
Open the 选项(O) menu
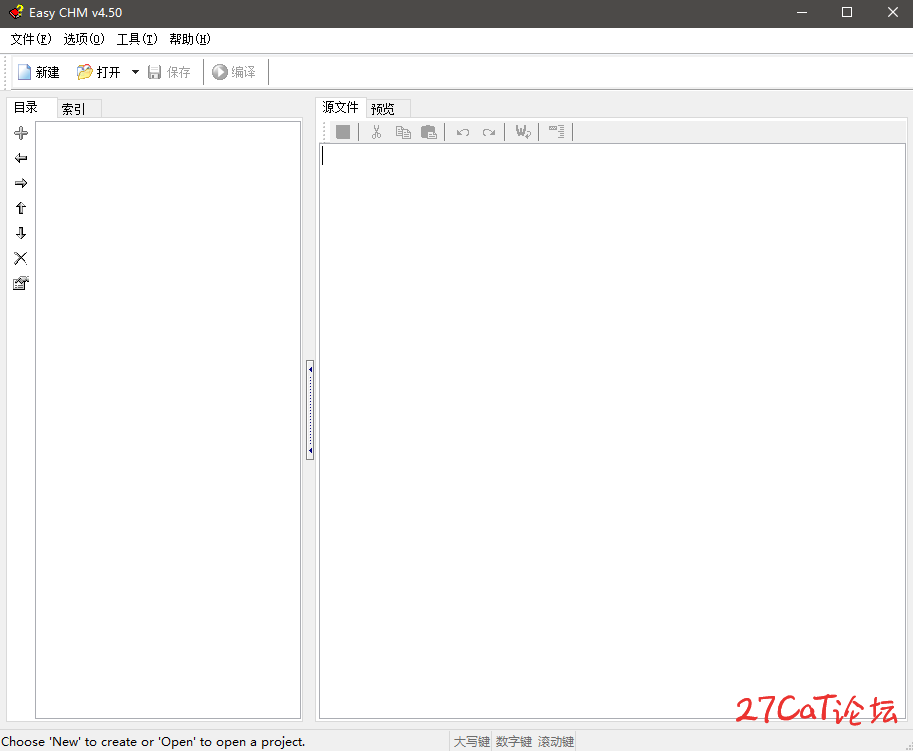(84, 39)
